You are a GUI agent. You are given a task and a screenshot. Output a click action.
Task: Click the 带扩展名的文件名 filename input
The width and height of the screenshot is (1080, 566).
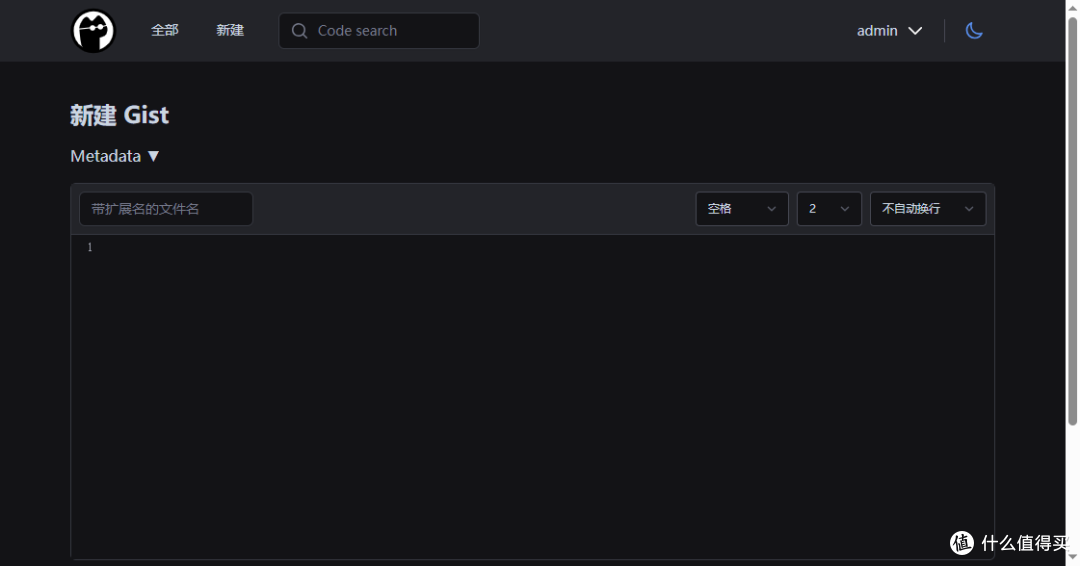[166, 209]
